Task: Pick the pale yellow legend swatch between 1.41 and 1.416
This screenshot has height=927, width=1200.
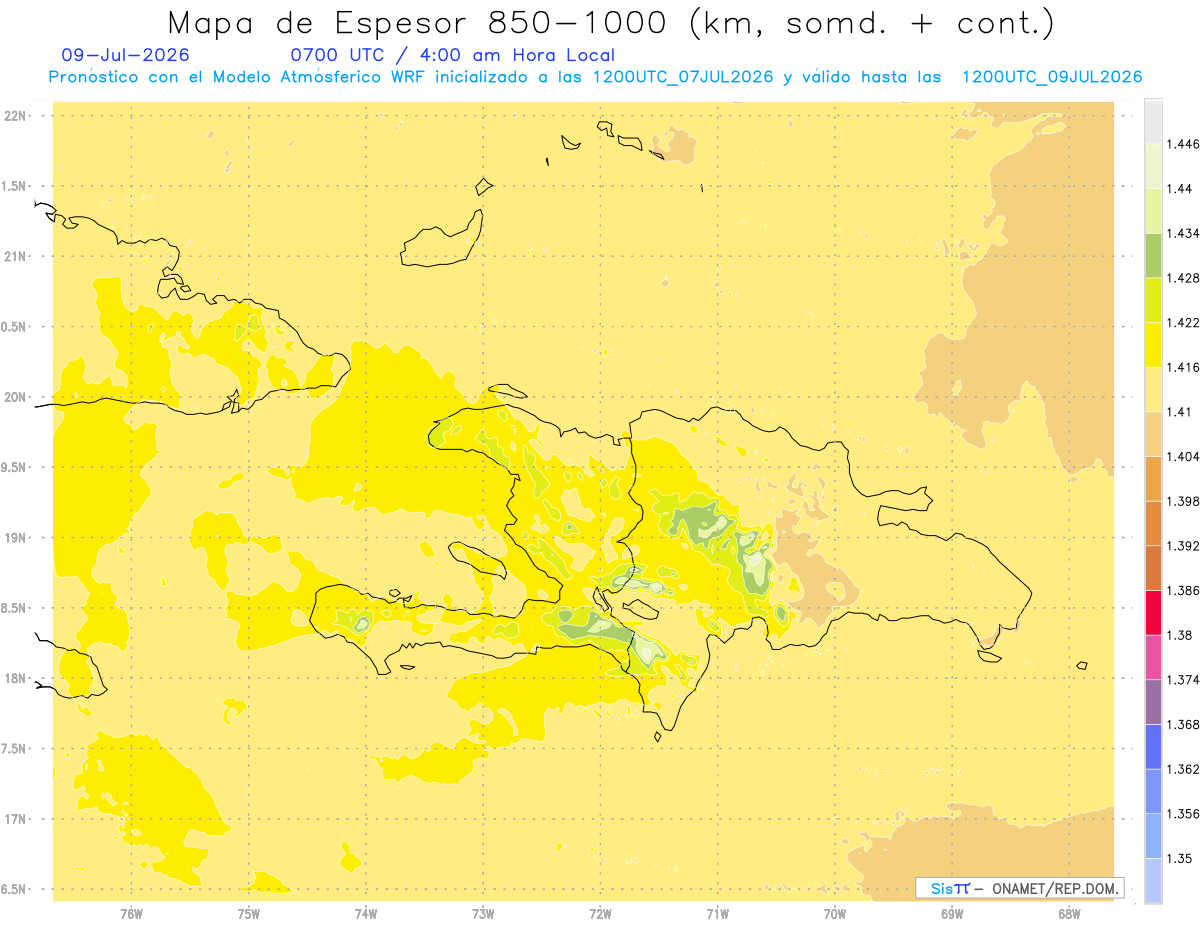Action: pos(1153,389)
